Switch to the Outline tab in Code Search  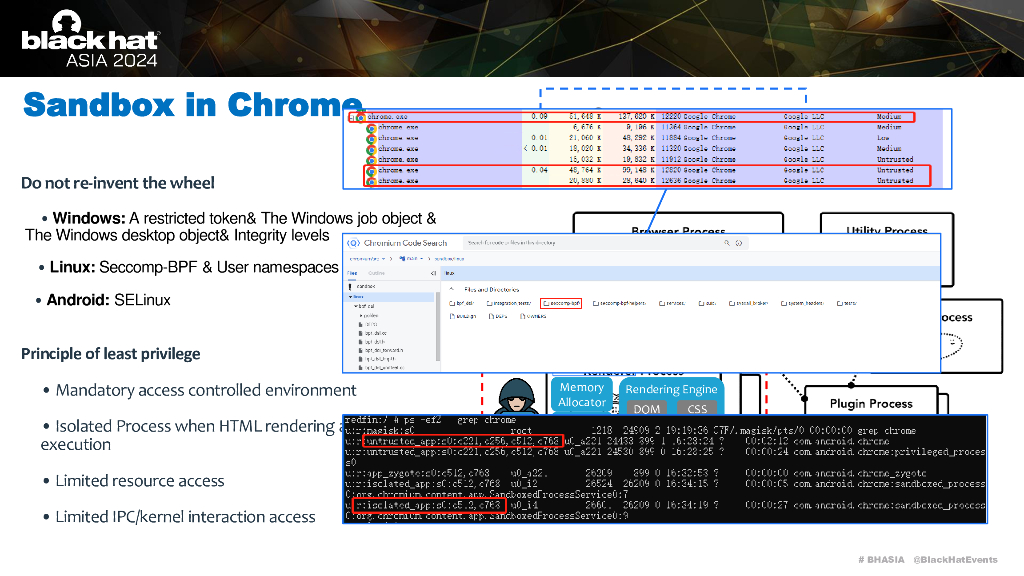pos(376,273)
